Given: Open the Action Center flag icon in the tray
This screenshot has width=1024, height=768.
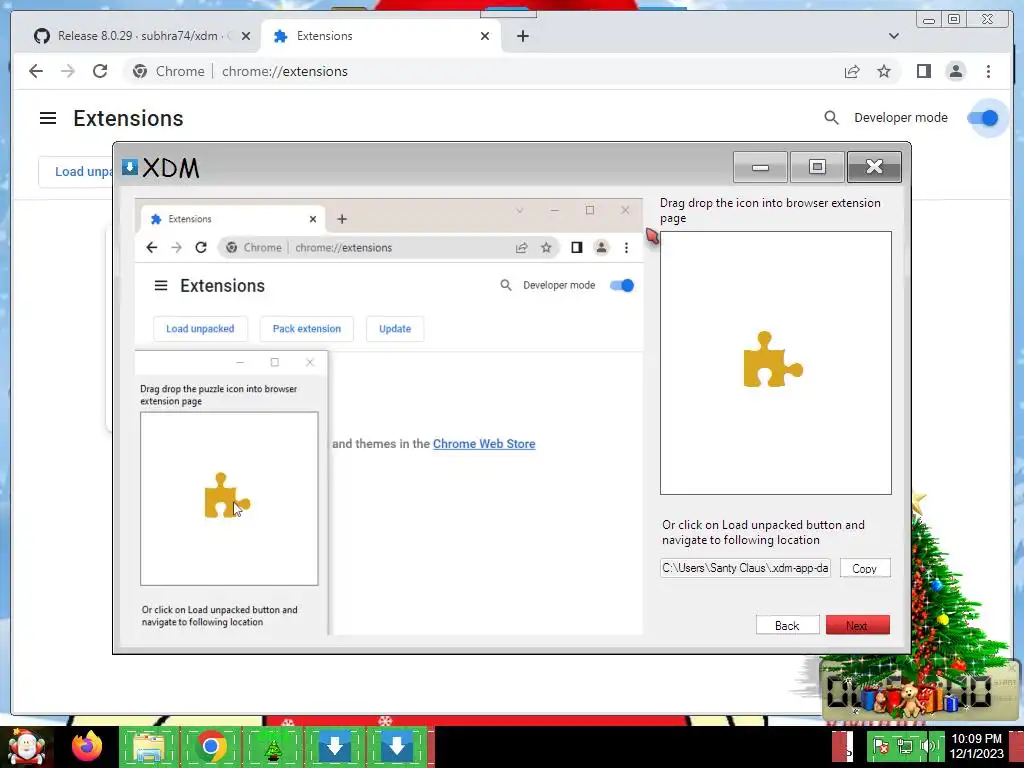Looking at the screenshot, I should (x=881, y=746).
